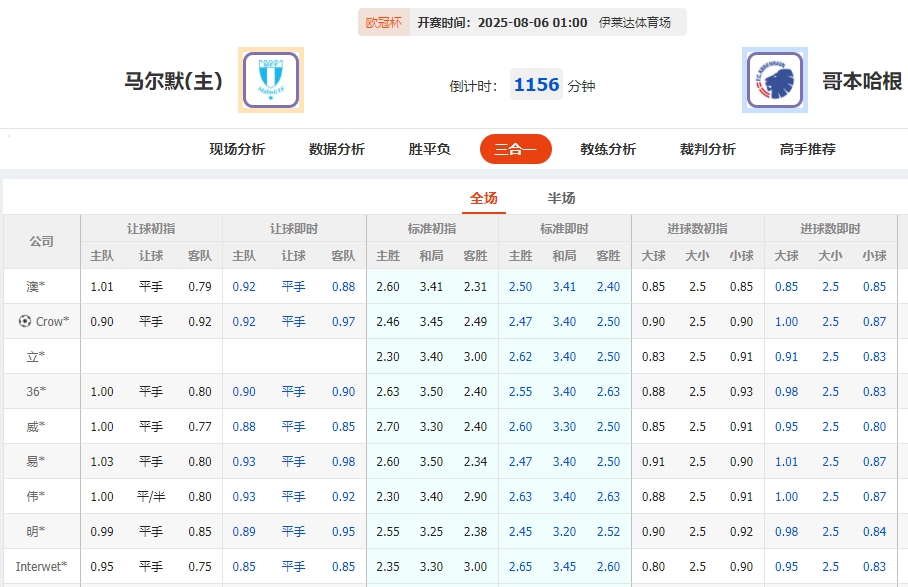Click the ball icon beside Crow*
The height and width of the screenshot is (587, 908).
(x=23, y=322)
